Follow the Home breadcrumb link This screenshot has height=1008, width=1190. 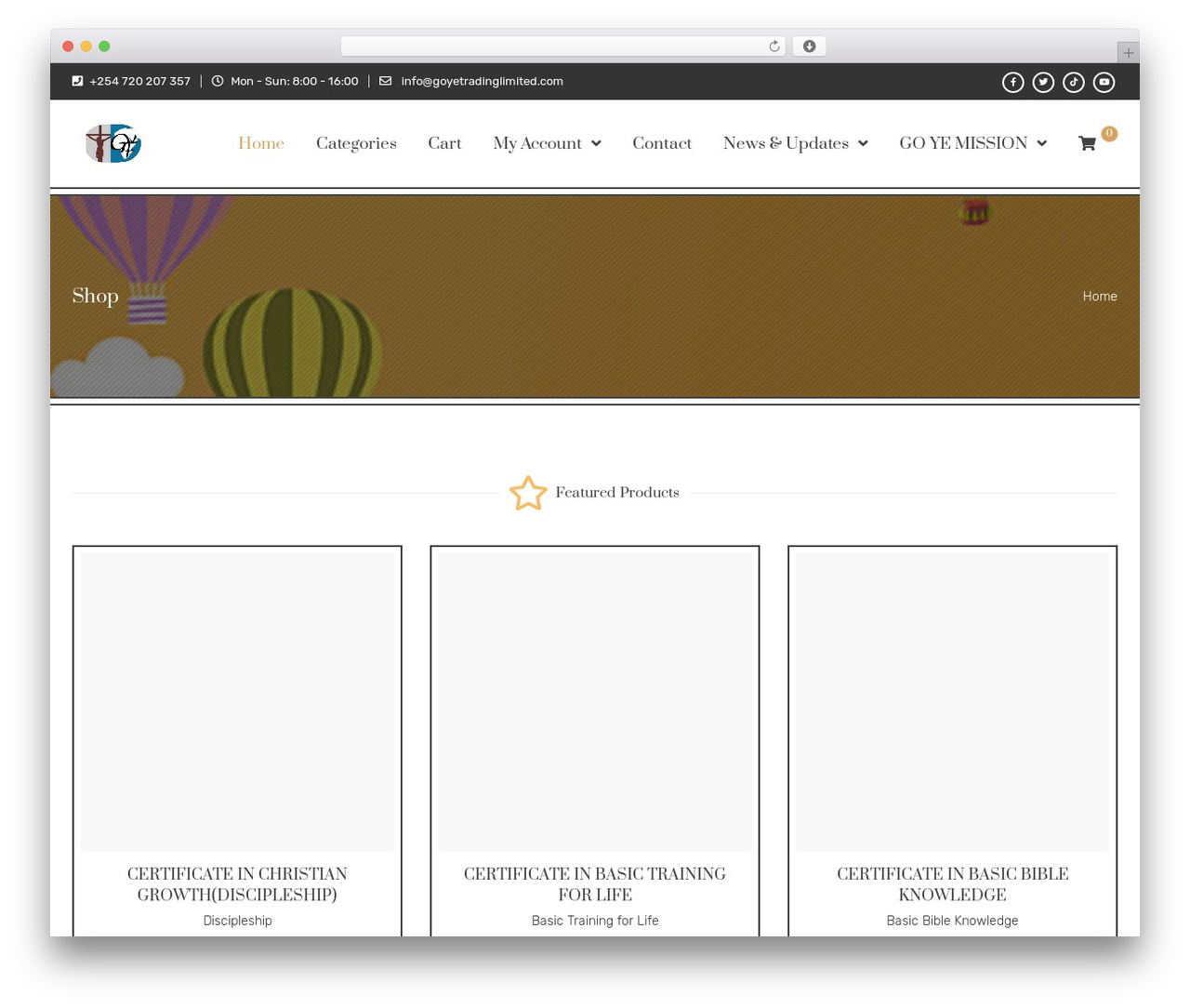pyautogui.click(x=1100, y=296)
